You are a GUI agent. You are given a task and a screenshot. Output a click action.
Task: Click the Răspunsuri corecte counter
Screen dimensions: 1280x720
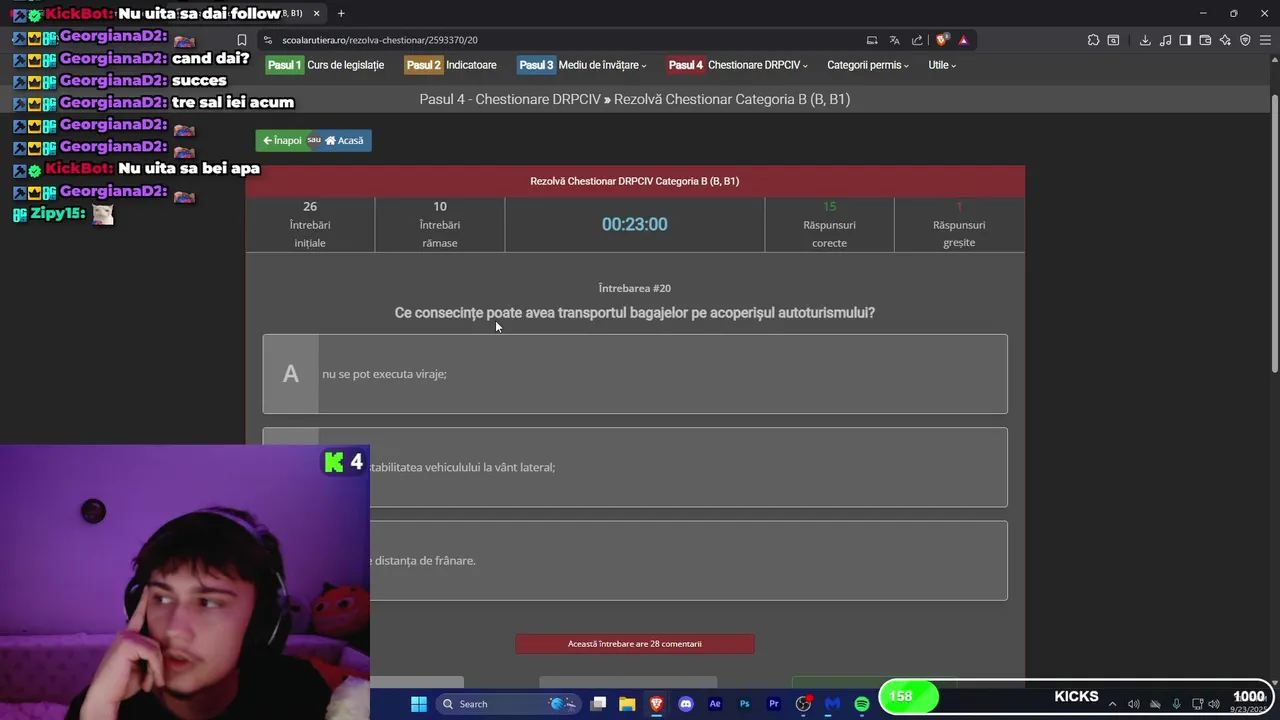pos(829,224)
